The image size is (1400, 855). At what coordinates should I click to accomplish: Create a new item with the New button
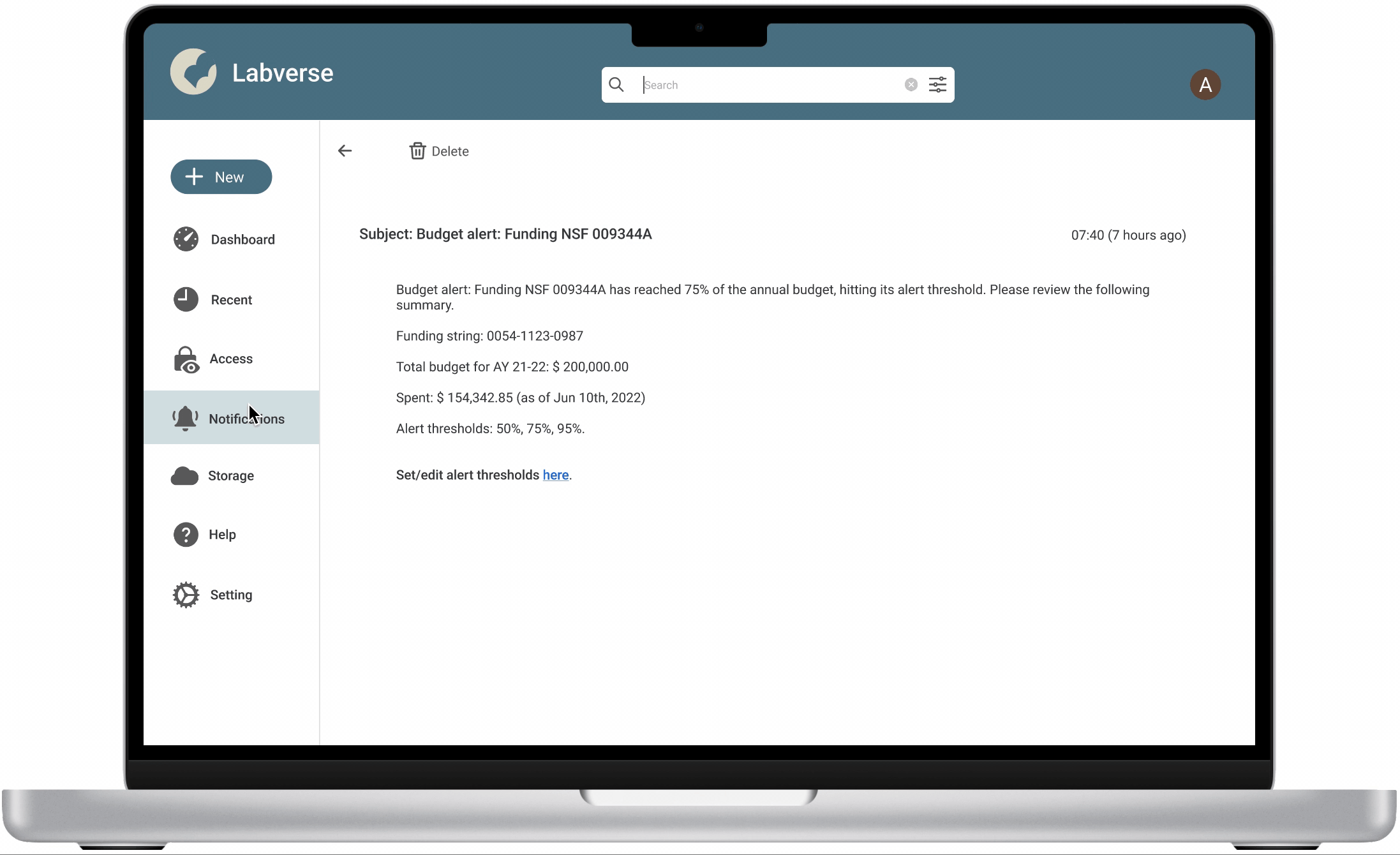tap(221, 177)
